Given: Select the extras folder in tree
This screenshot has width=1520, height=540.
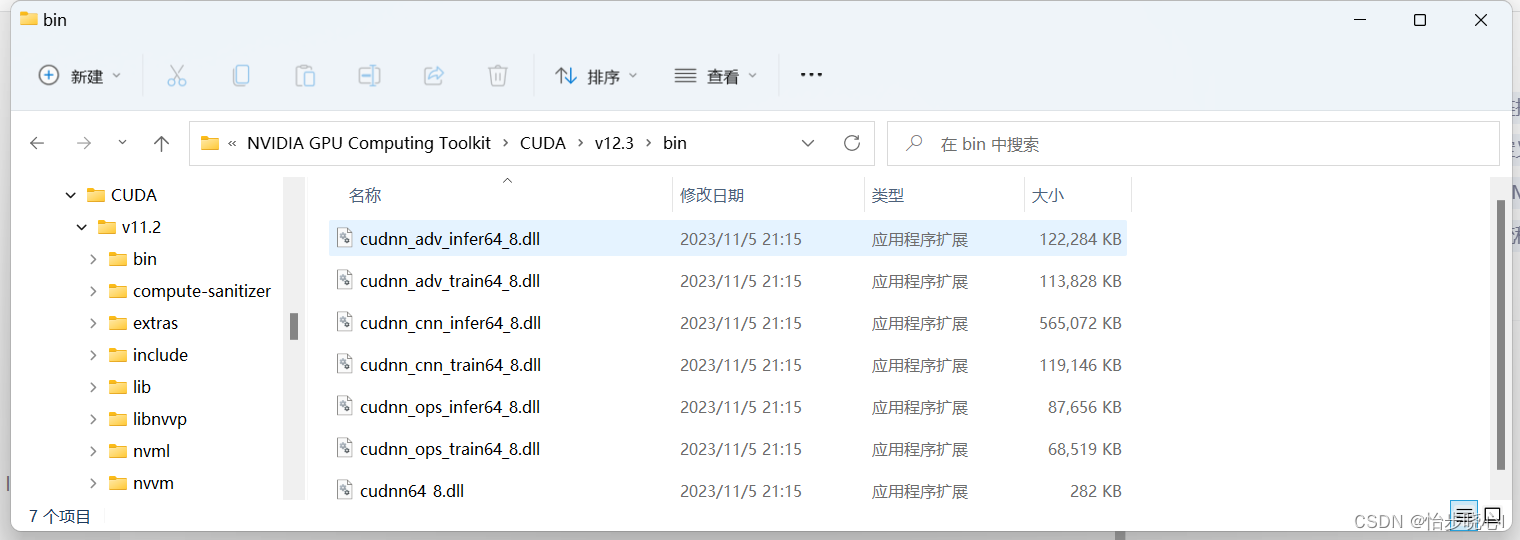Looking at the screenshot, I should click(143, 323).
